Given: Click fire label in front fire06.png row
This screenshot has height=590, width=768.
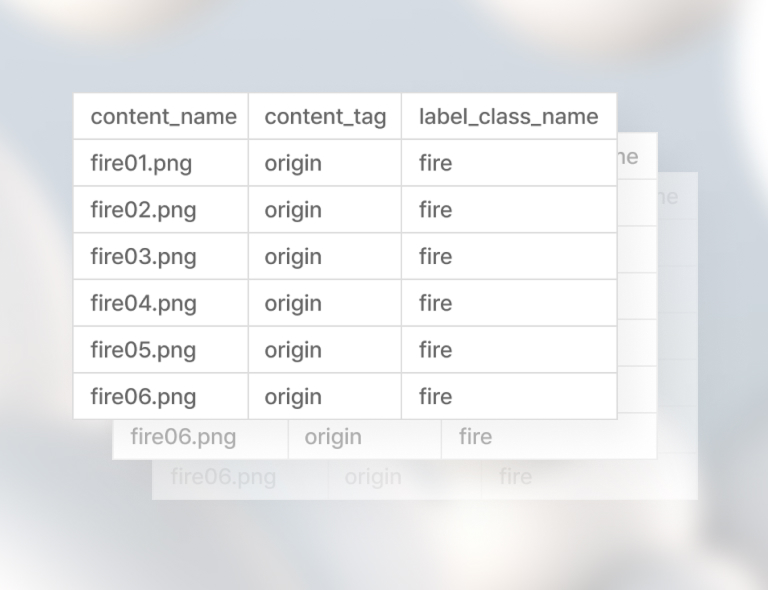Looking at the screenshot, I should point(435,397).
